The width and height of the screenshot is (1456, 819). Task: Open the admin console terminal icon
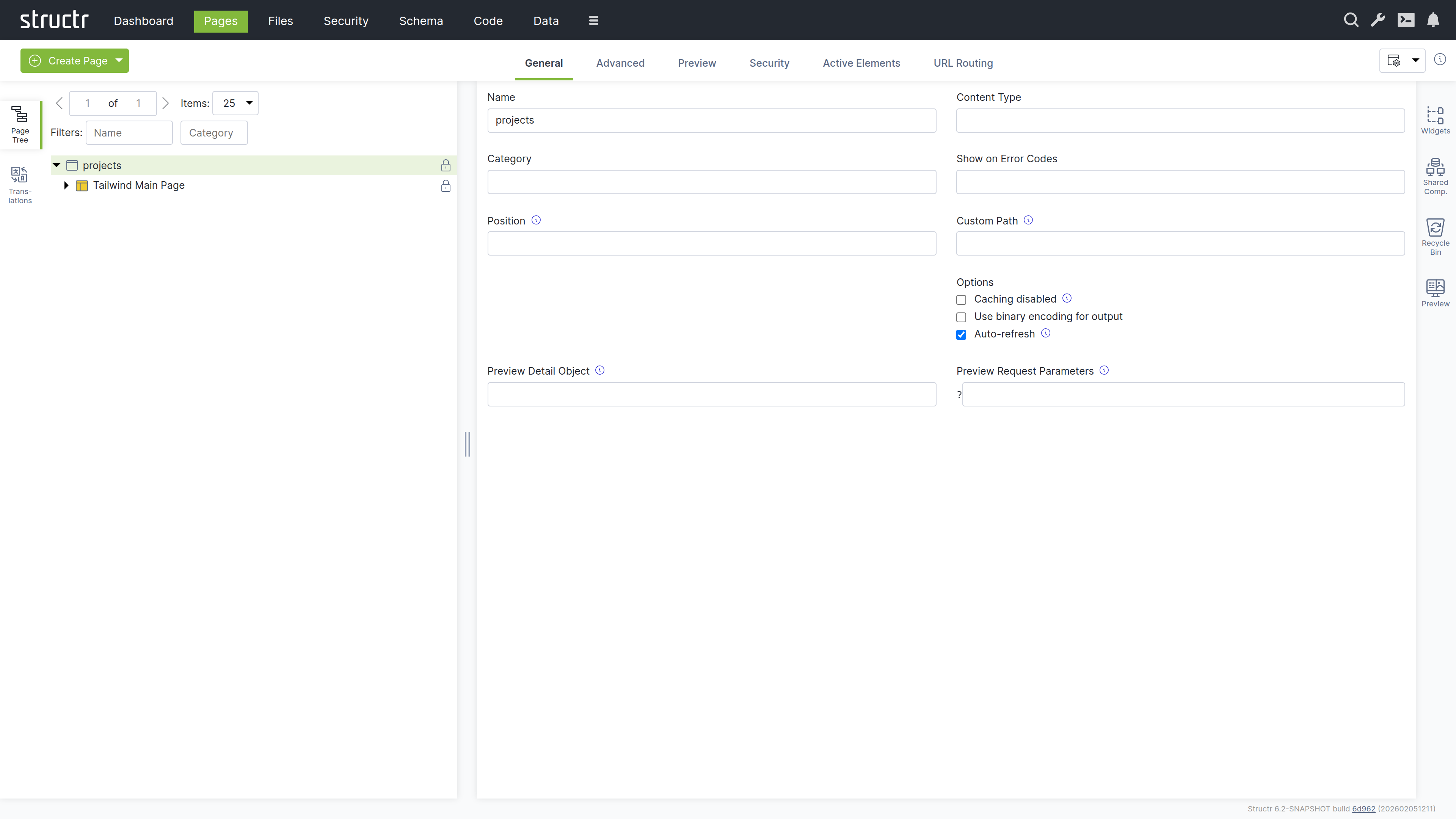[x=1406, y=20]
